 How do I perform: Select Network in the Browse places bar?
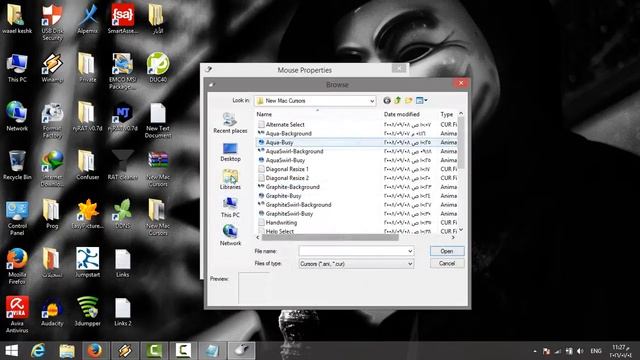(230, 236)
